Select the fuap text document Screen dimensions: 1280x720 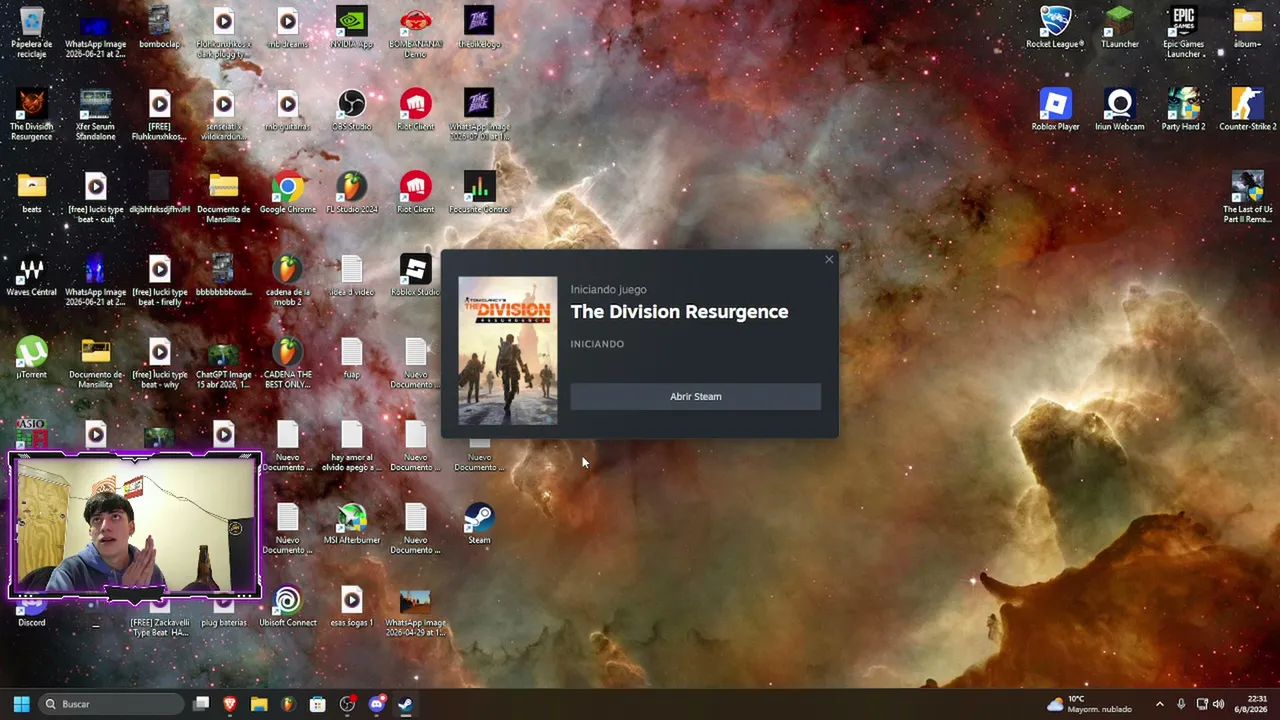(x=352, y=358)
